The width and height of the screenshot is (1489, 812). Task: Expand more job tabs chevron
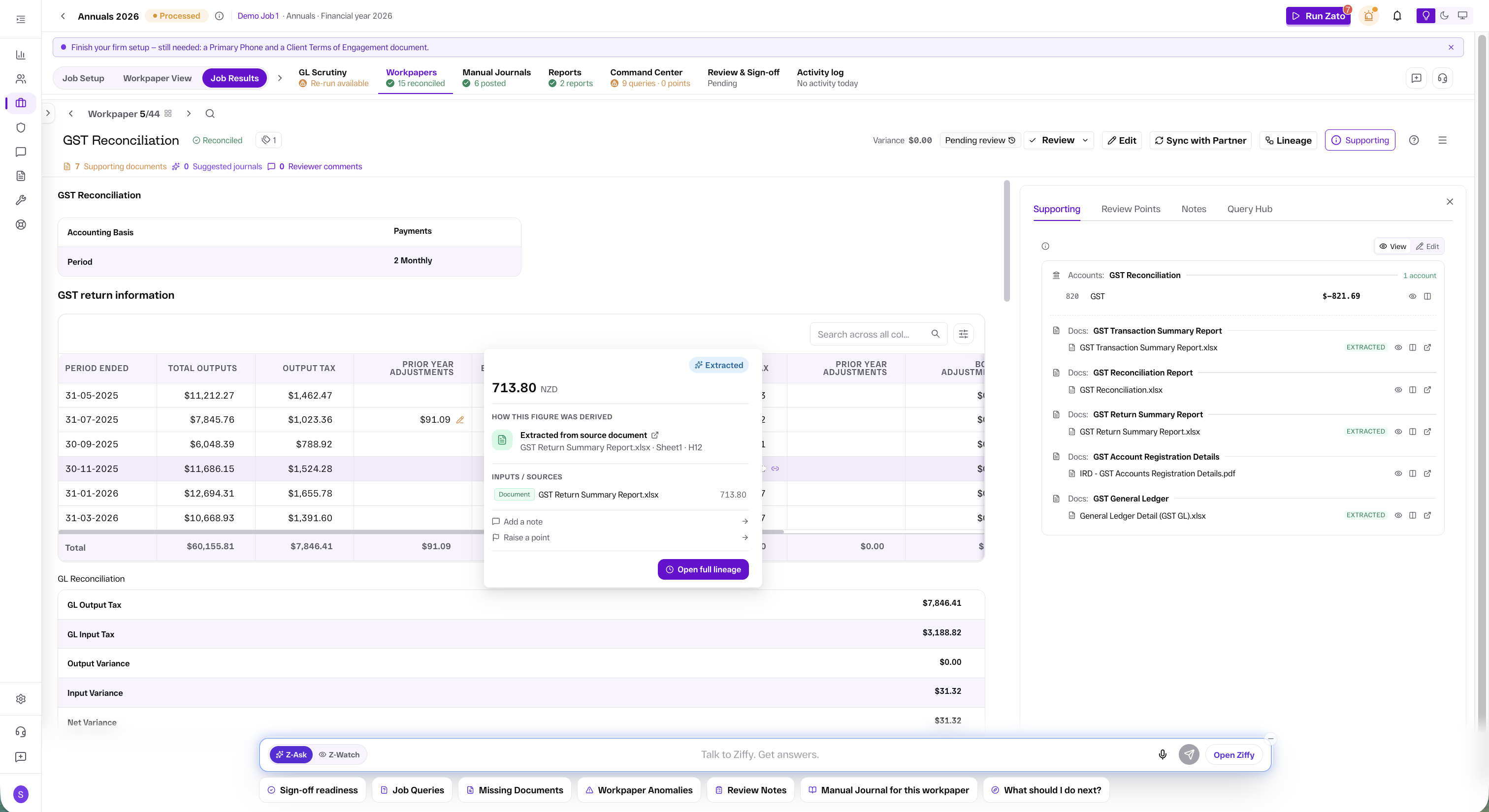(280, 78)
